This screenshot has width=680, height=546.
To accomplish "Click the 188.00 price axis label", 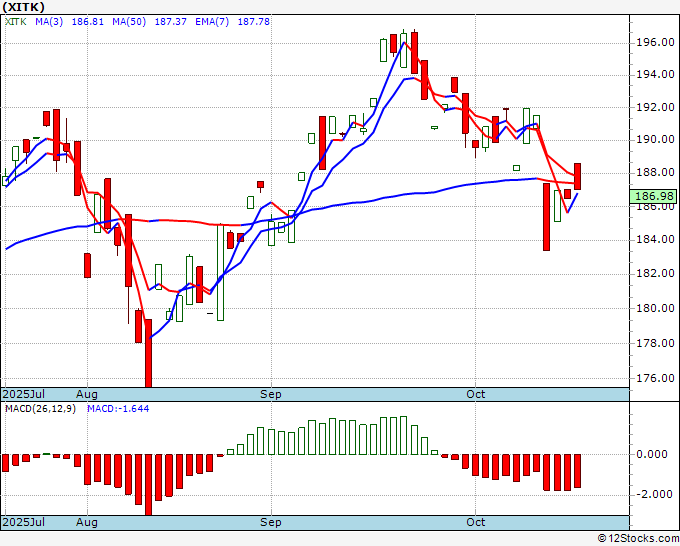I will pyautogui.click(x=655, y=172).
